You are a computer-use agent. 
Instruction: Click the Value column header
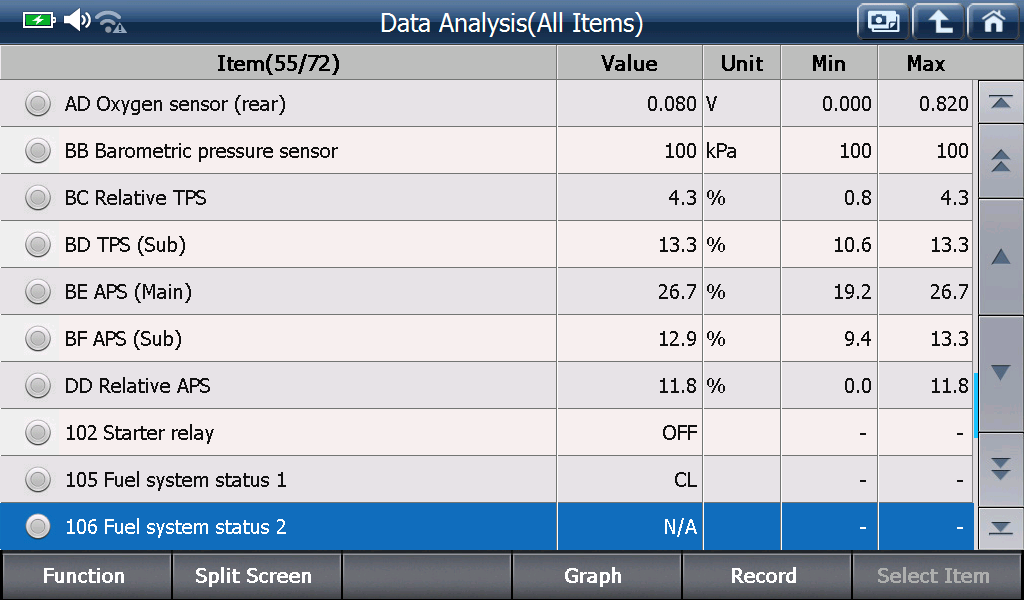pyautogui.click(x=630, y=63)
